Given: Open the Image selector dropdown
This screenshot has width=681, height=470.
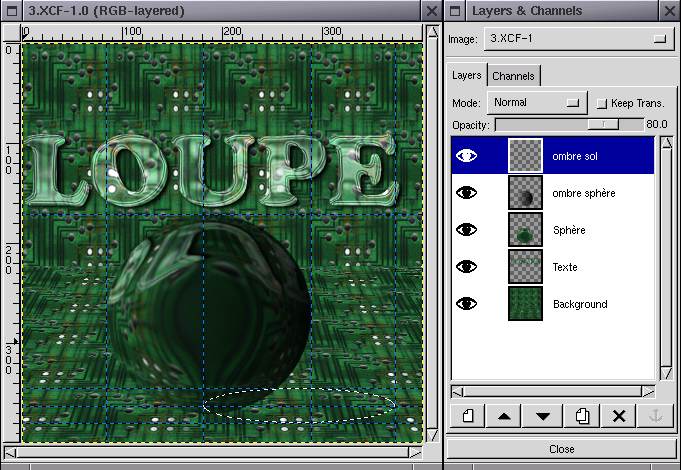Looking at the screenshot, I should point(577,39).
